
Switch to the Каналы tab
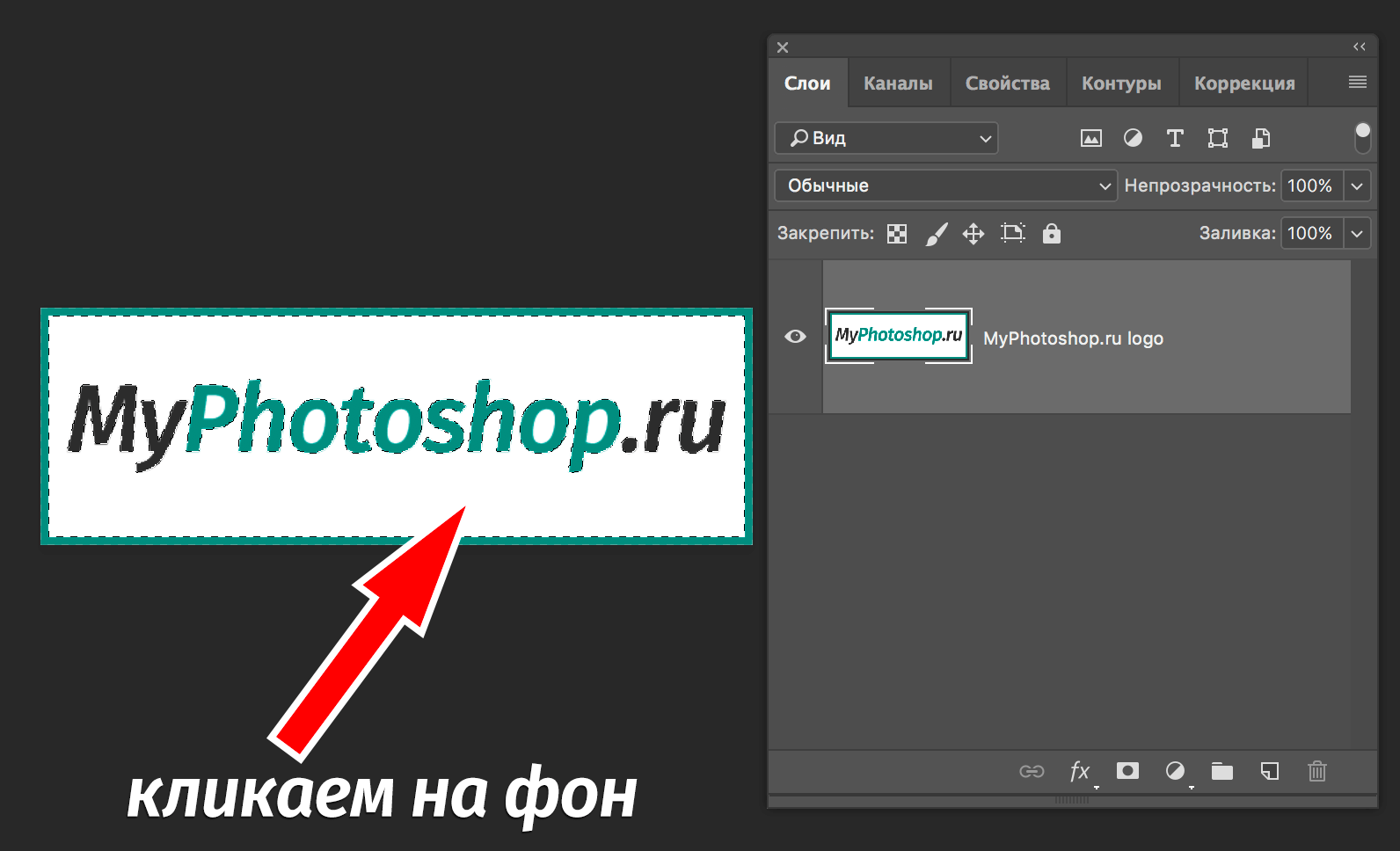click(898, 84)
